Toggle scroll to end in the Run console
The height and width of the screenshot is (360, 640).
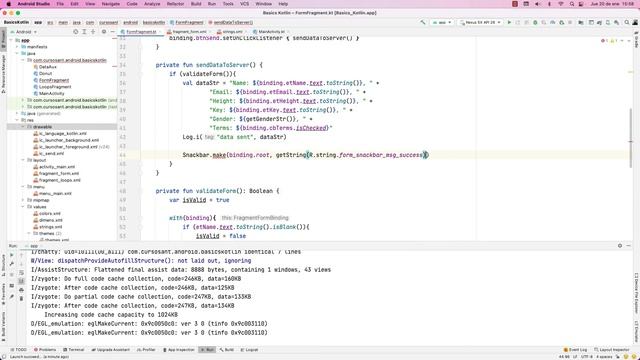(22, 281)
